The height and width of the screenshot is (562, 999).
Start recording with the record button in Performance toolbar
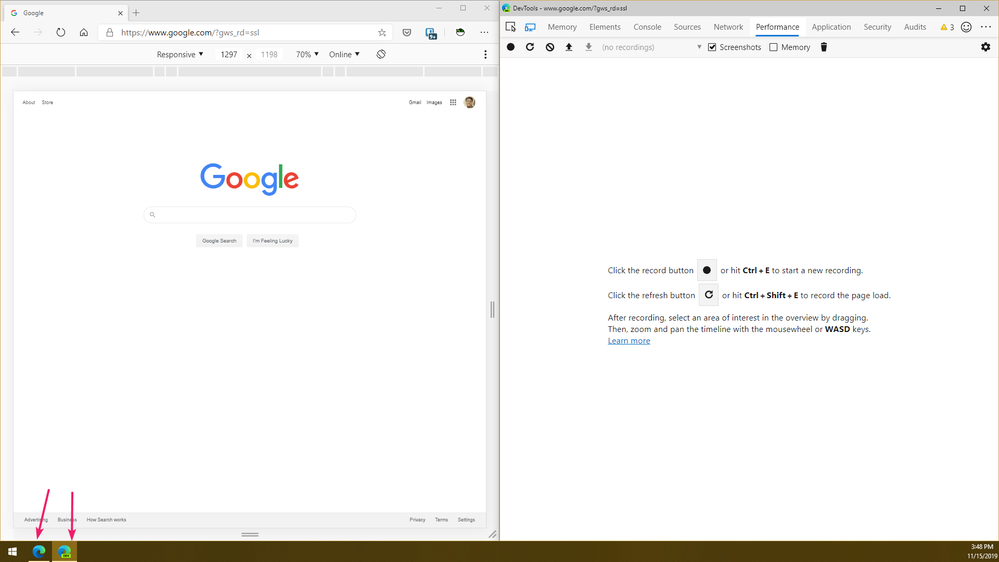click(510, 47)
